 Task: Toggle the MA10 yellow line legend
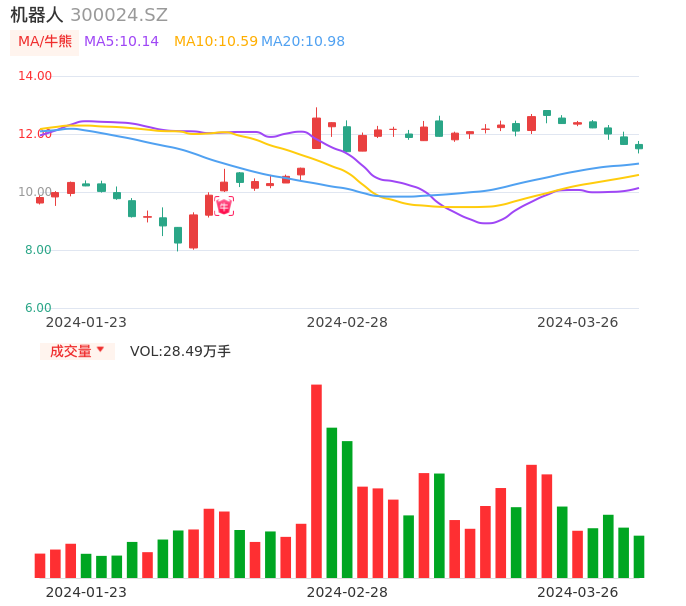click(x=215, y=42)
